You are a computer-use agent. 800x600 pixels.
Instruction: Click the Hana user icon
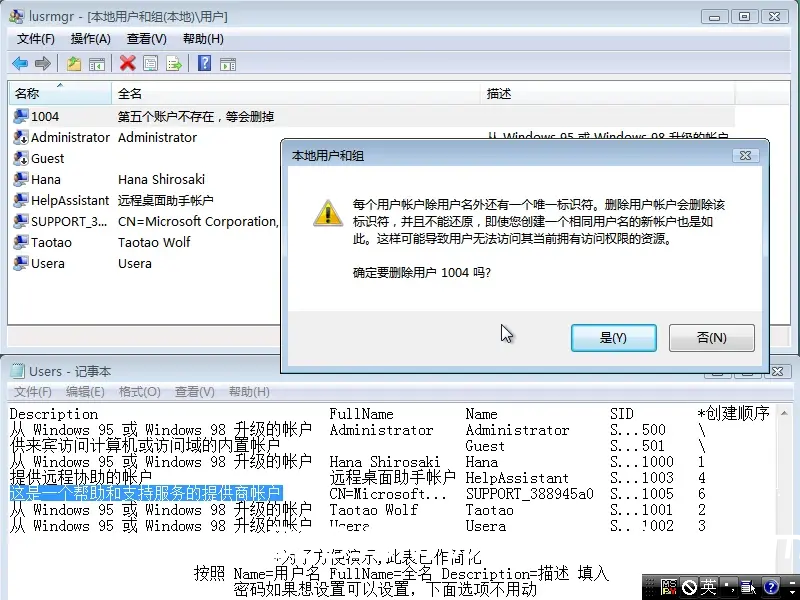(21, 179)
